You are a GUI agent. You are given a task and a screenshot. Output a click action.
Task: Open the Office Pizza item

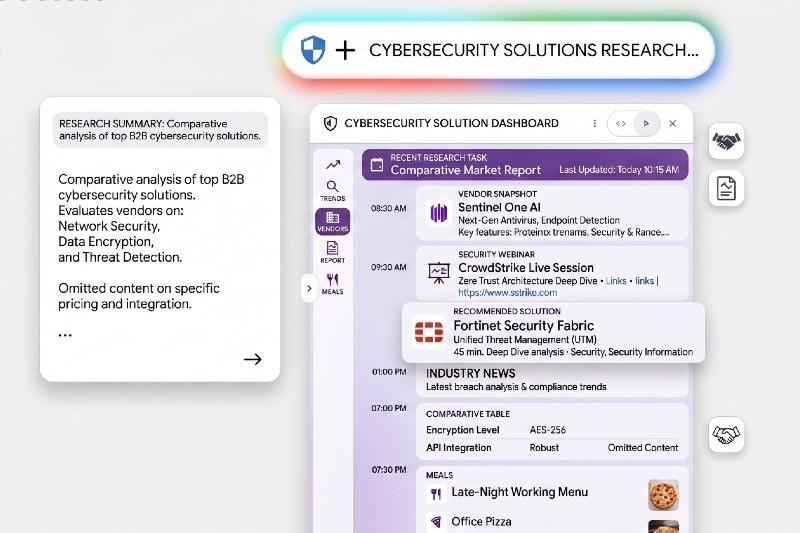click(481, 522)
